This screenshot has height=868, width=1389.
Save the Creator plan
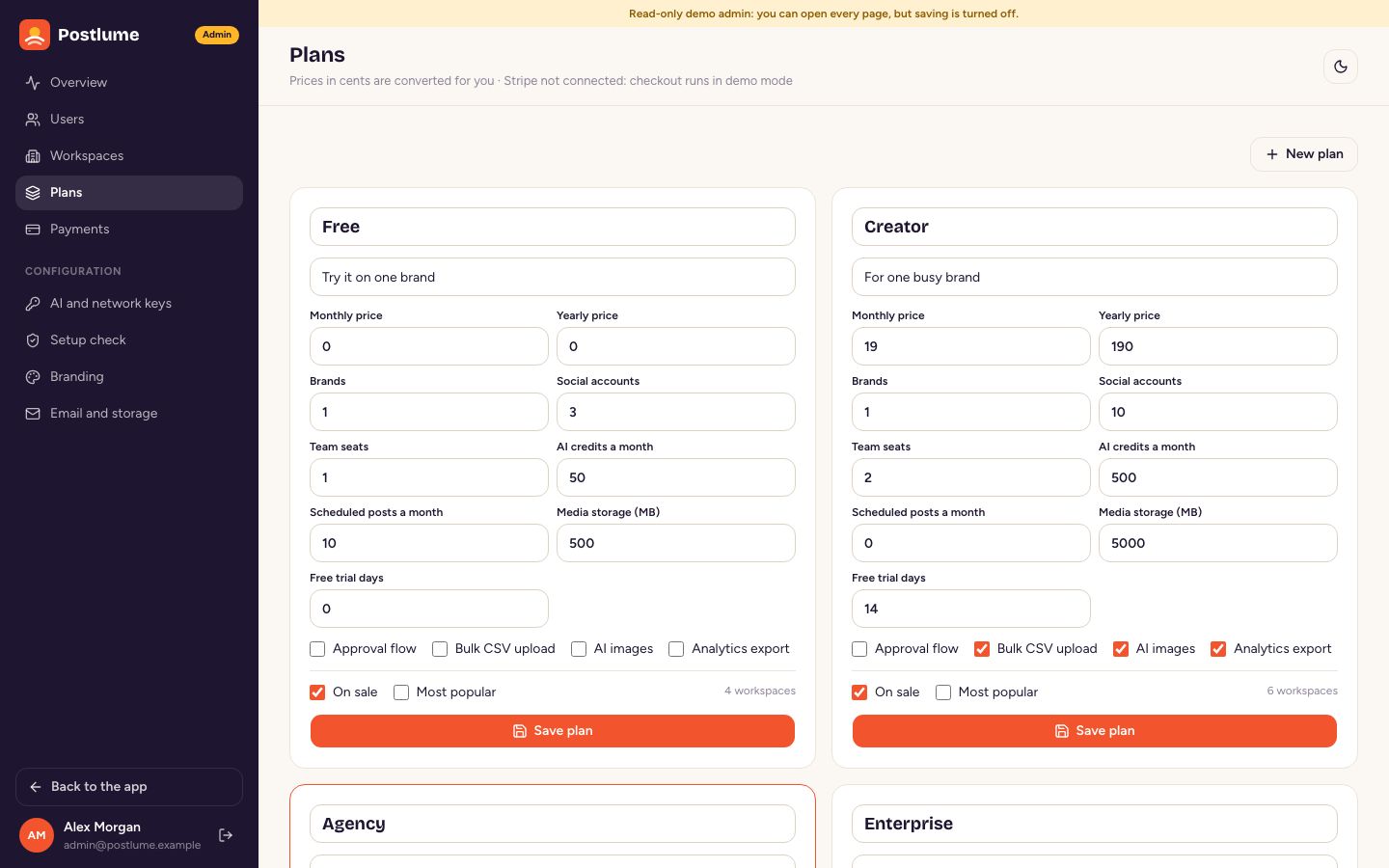[1095, 731]
